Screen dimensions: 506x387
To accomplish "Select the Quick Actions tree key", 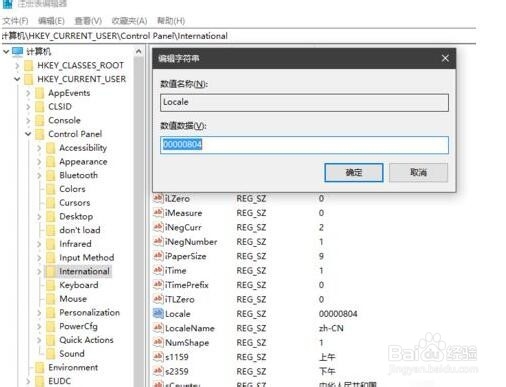I will tap(86, 340).
